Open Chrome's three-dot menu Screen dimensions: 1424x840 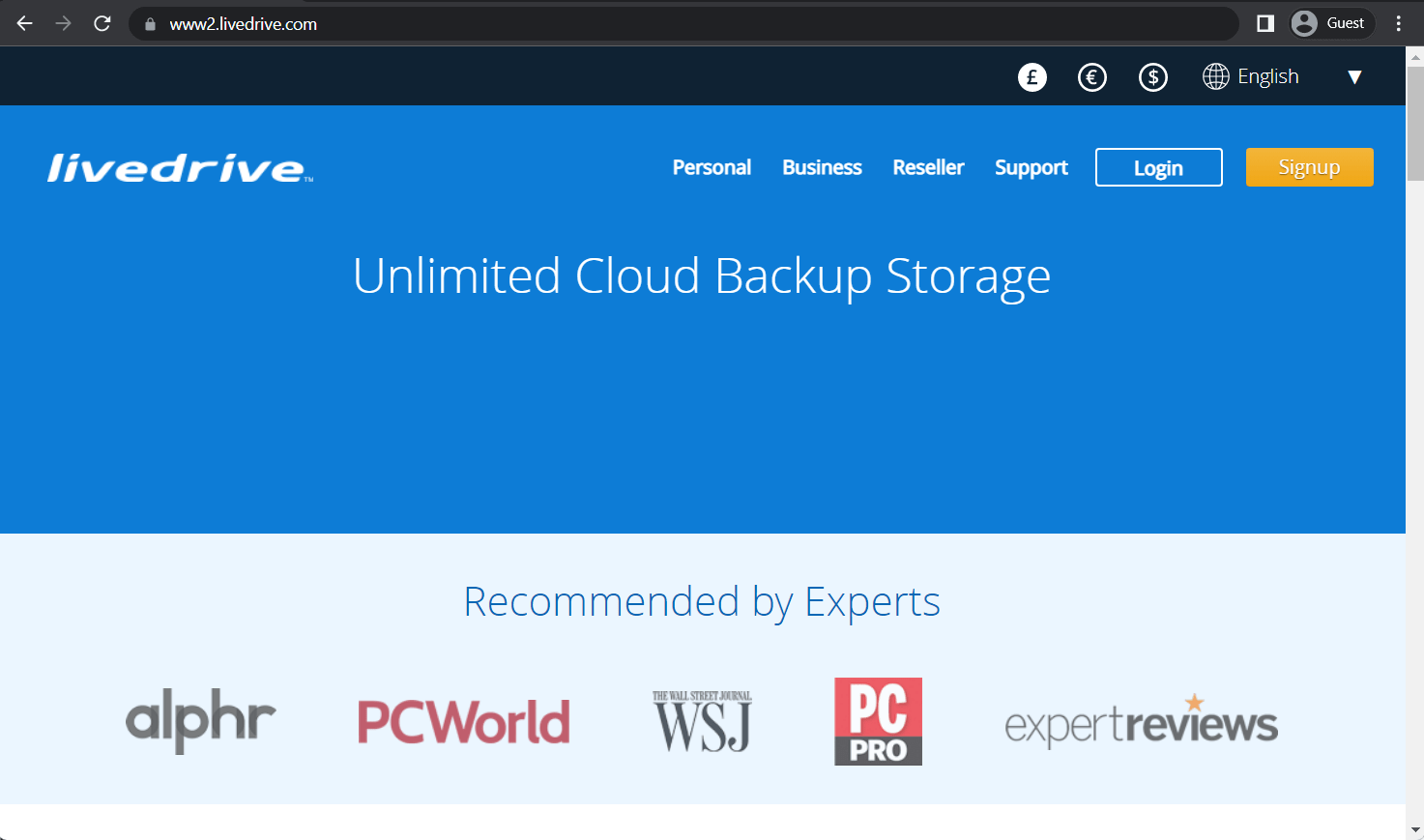pos(1398,23)
